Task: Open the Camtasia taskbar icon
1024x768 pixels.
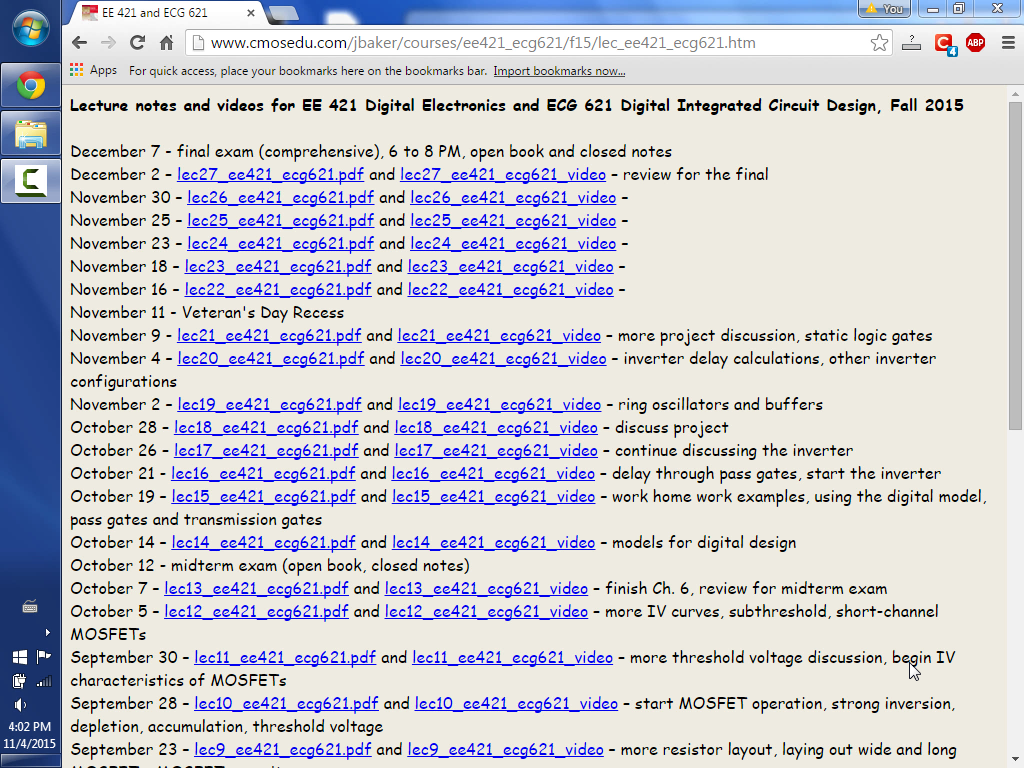Action: click(31, 181)
